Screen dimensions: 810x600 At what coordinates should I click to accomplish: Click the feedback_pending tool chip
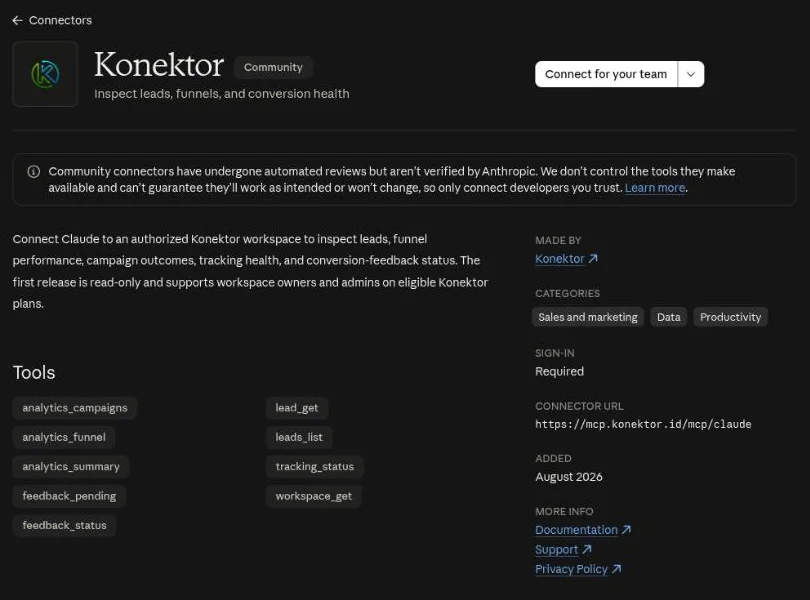(x=69, y=496)
